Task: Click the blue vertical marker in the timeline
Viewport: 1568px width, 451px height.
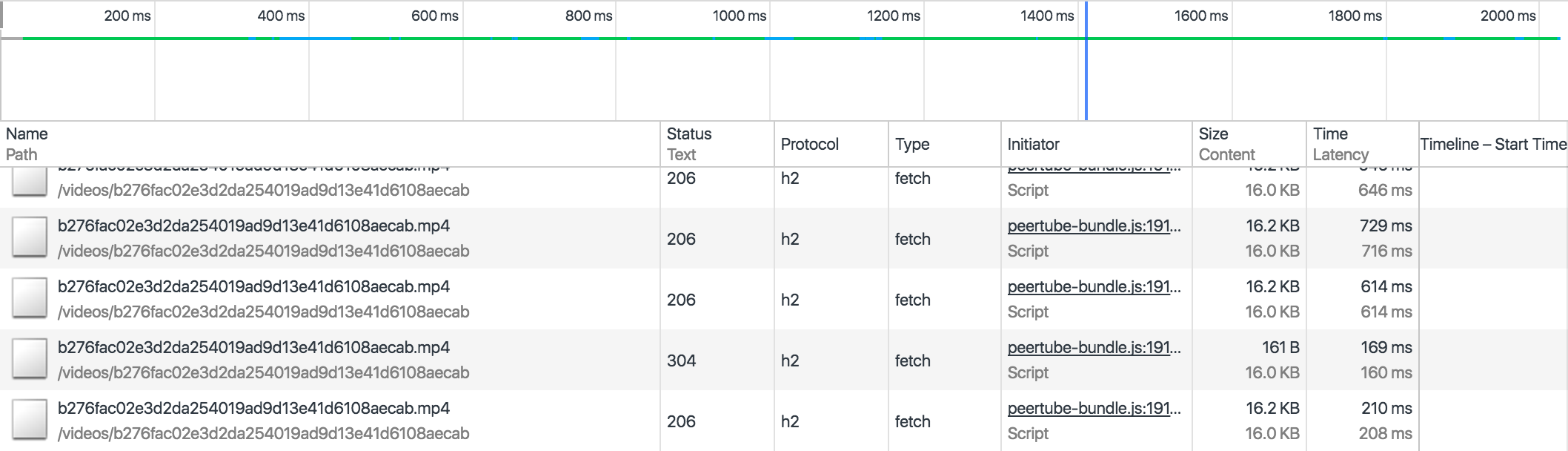Action: (1086, 74)
